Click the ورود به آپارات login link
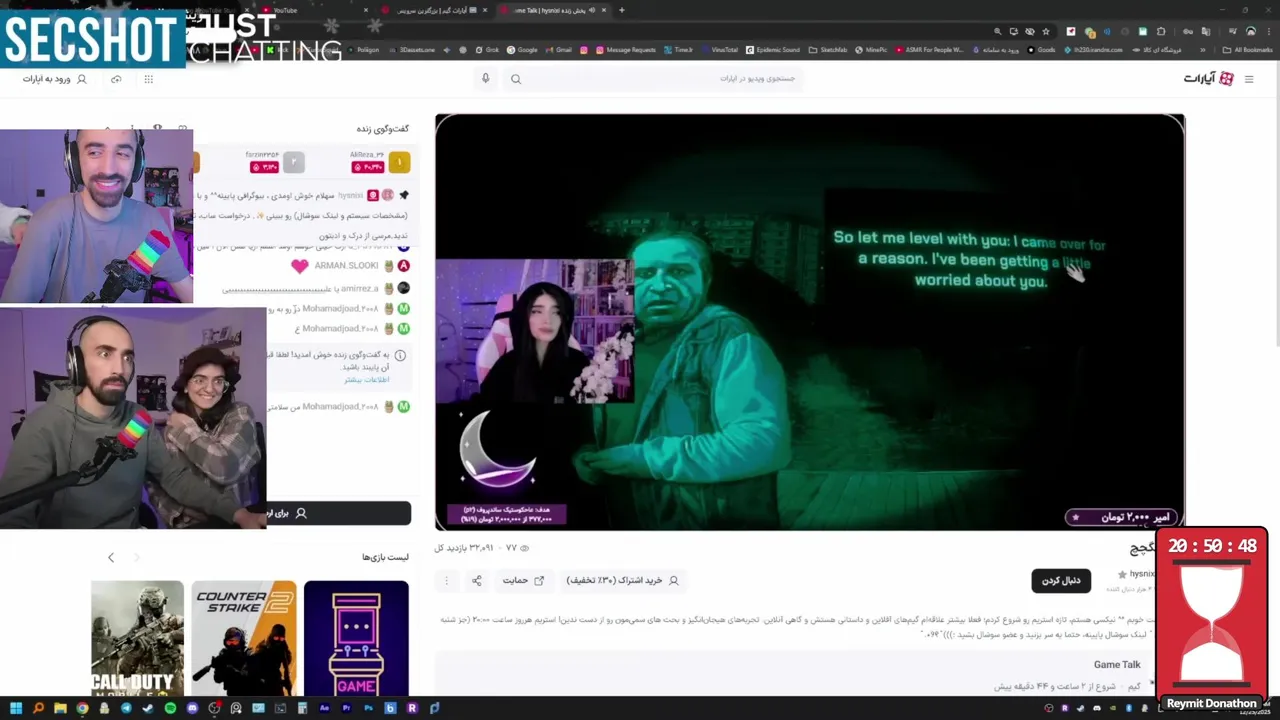The width and height of the screenshot is (1280, 720). point(55,79)
